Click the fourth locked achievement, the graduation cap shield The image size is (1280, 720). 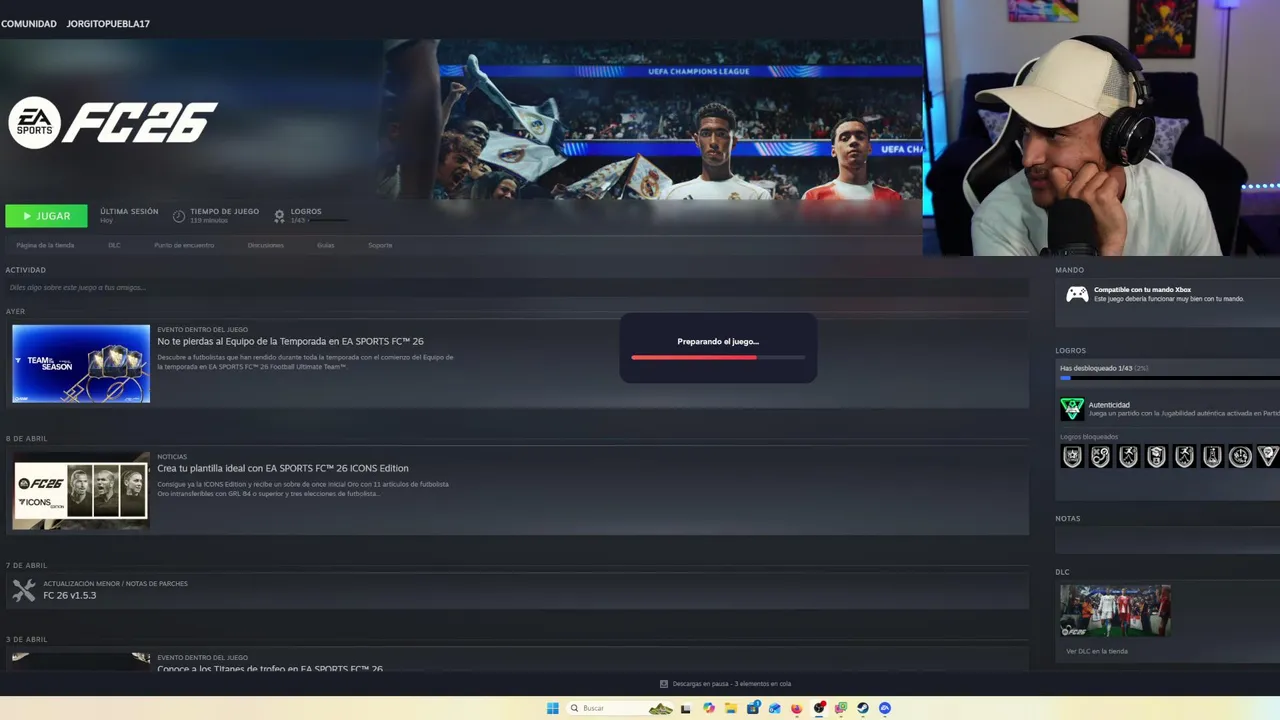pyautogui.click(x=1156, y=457)
